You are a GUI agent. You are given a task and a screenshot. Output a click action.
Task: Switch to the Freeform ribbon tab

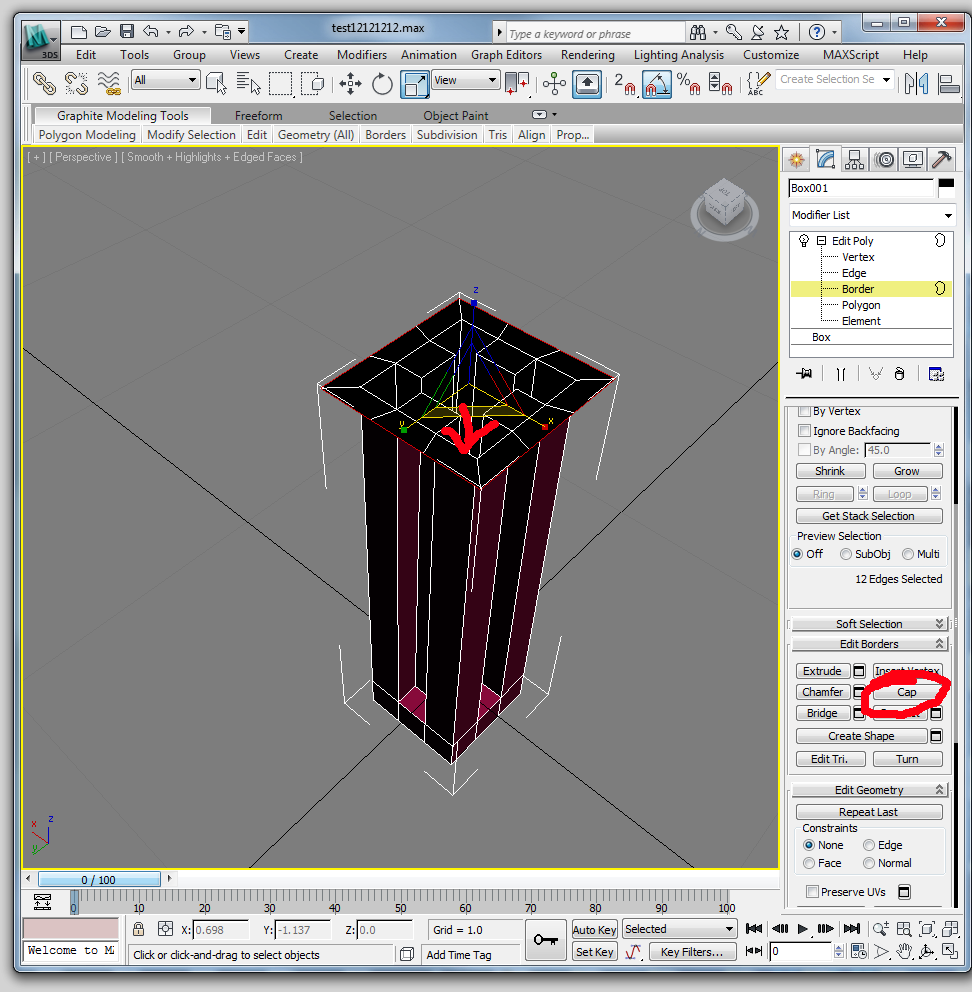(258, 116)
